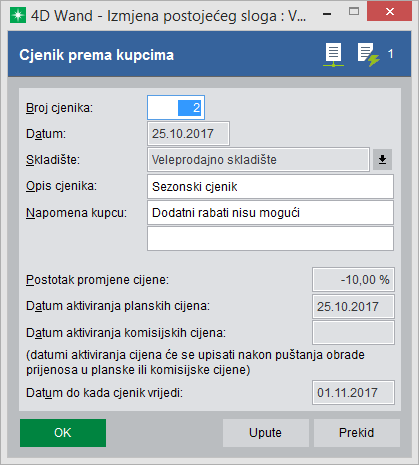This screenshot has width=419, height=465.
Task: Minimize the 4D Wand dialog window
Action: point(327,14)
